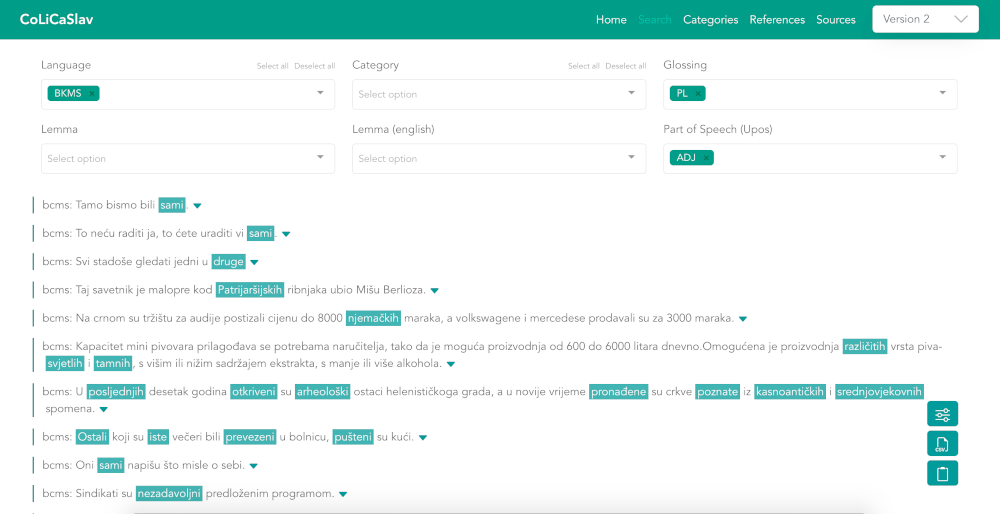Export results with the CSV icon
Image resolution: width=1000 pixels, height=514 pixels.
click(942, 444)
